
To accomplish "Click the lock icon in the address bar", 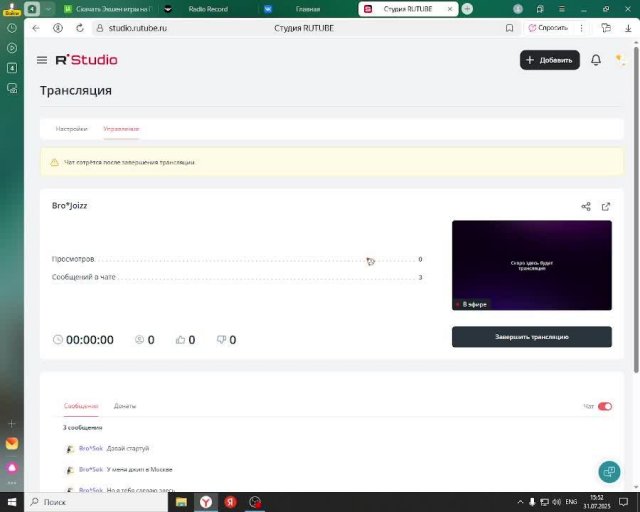I will 100,28.
